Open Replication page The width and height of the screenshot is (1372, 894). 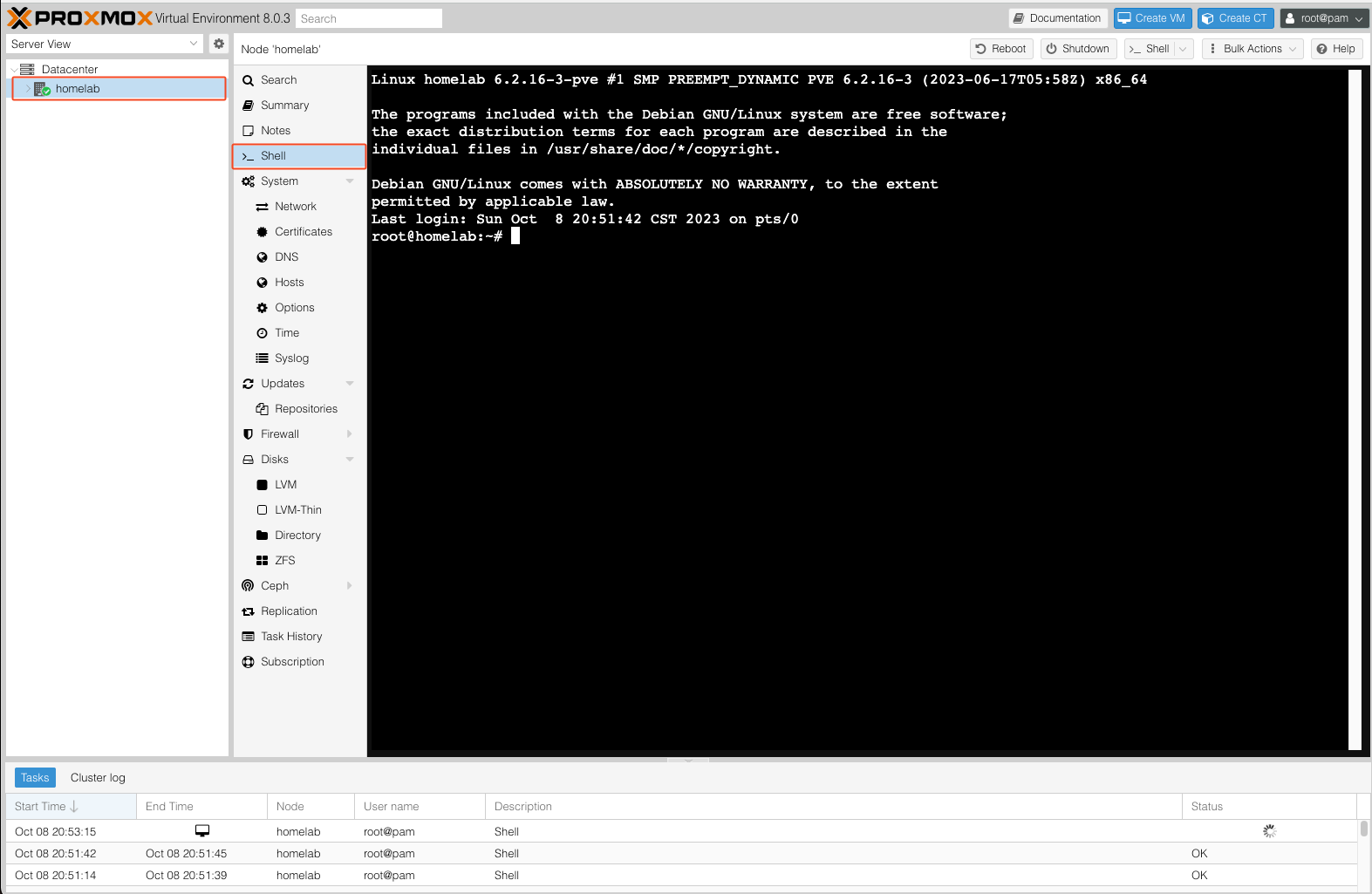pyautogui.click(x=299, y=611)
